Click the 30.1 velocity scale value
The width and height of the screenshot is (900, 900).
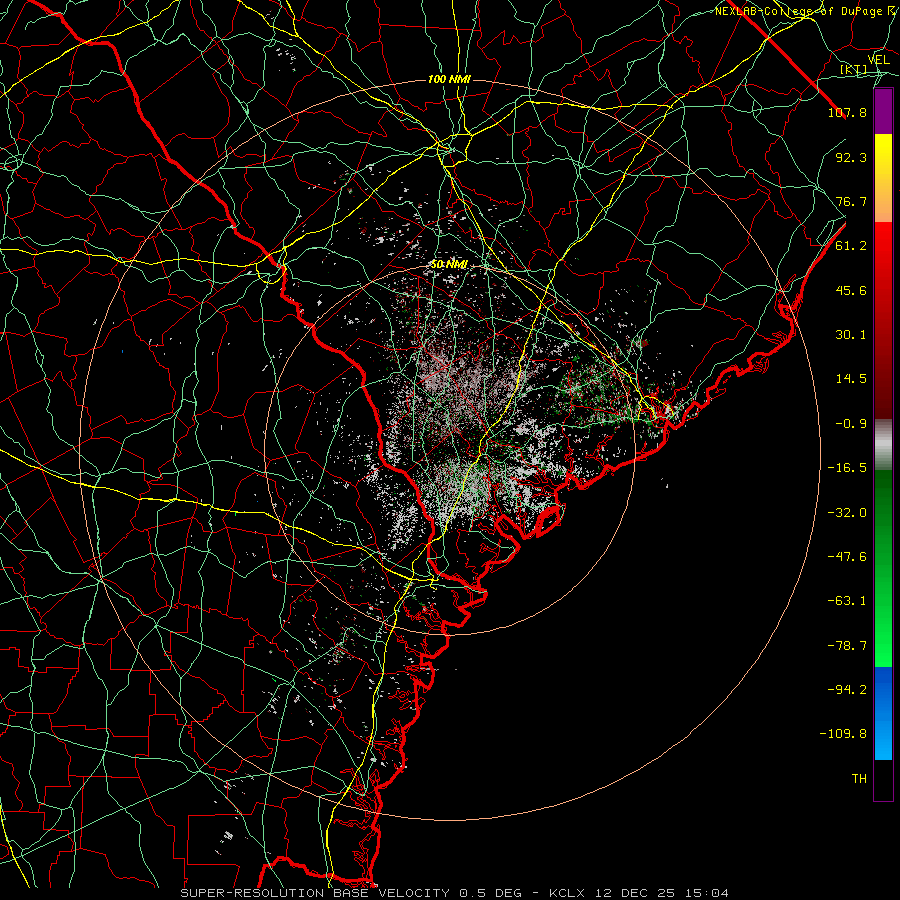click(x=851, y=335)
